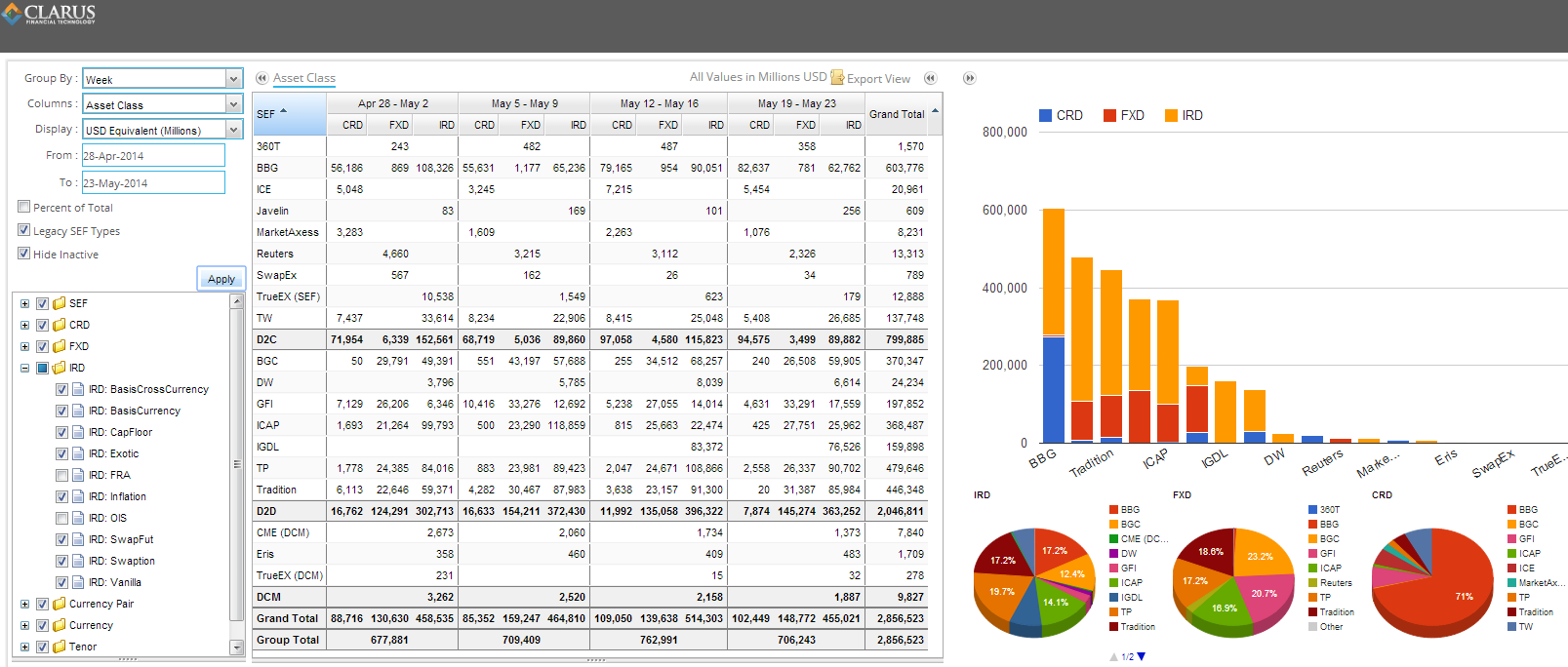The width and height of the screenshot is (1568, 667).
Task: Open the Group By dropdown
Action: tap(233, 79)
